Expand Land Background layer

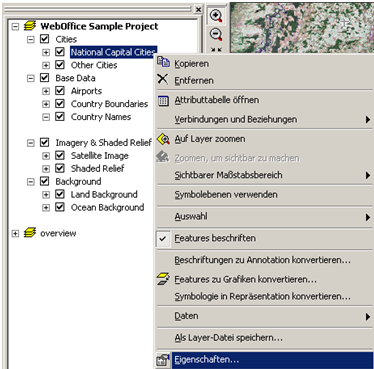coord(46,195)
